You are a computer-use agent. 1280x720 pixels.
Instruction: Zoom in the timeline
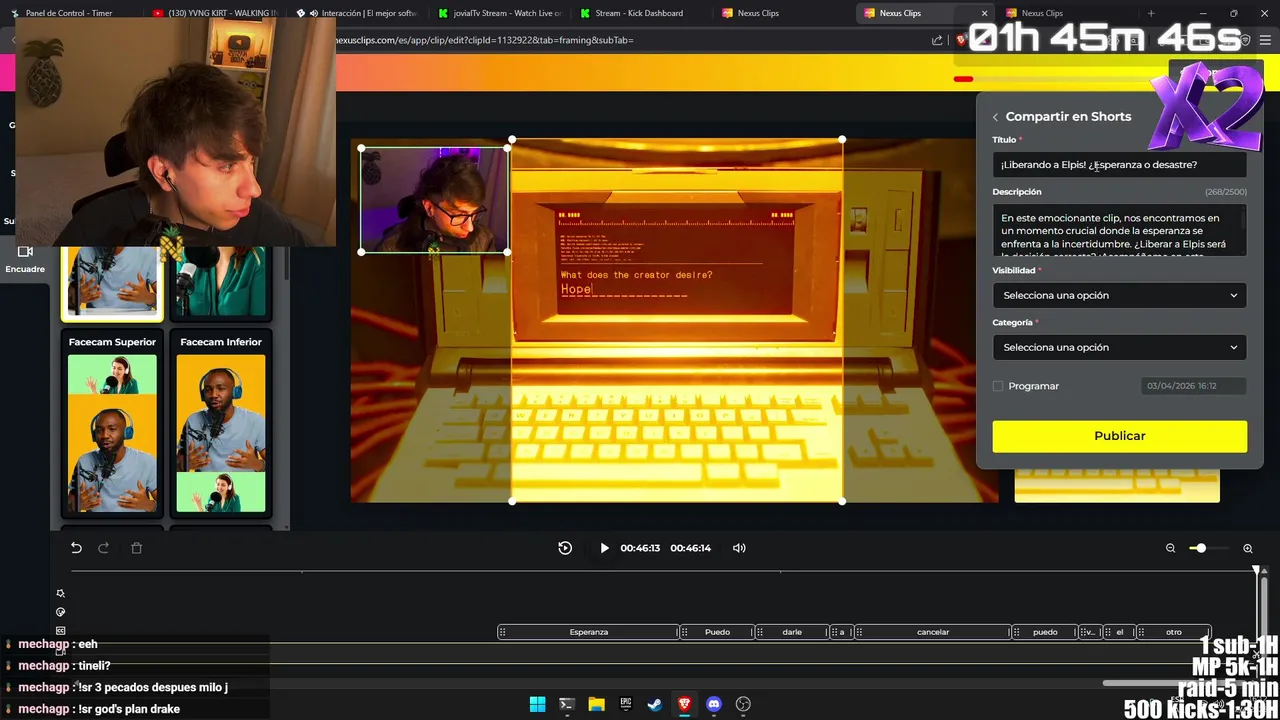(1248, 548)
